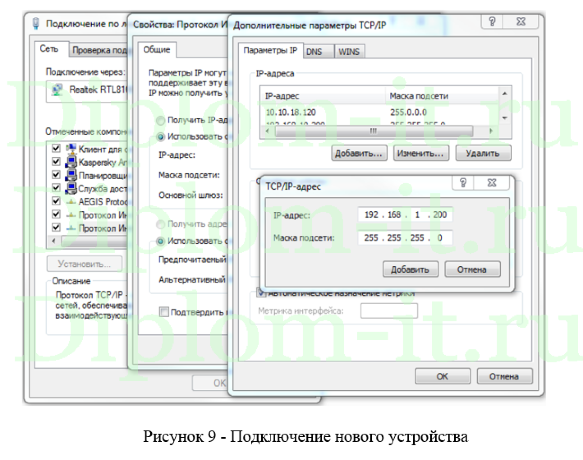Toggle the Планировщик component checkbox
The width and height of the screenshot is (583, 460).
pyautogui.click(x=56, y=174)
